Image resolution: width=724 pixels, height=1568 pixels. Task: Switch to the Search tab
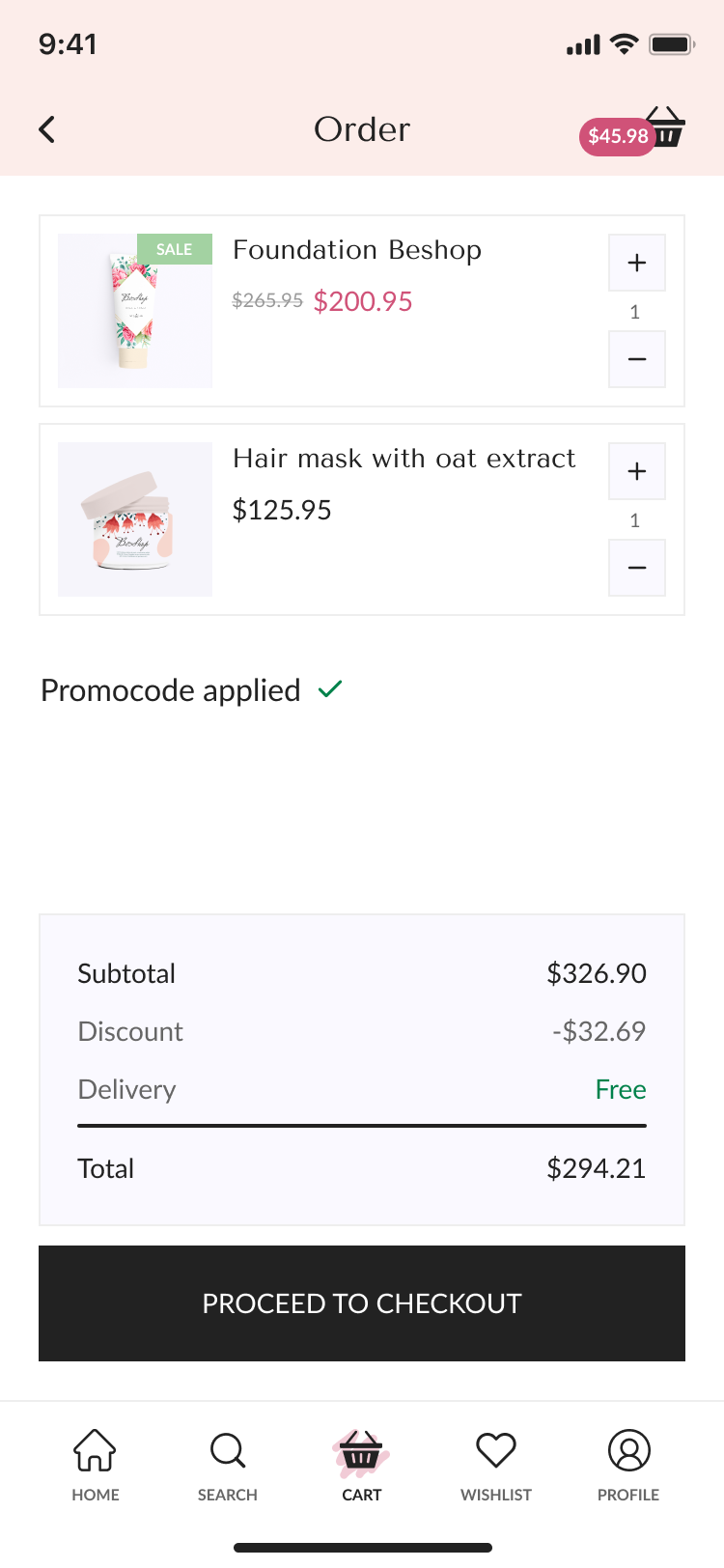(x=228, y=1465)
